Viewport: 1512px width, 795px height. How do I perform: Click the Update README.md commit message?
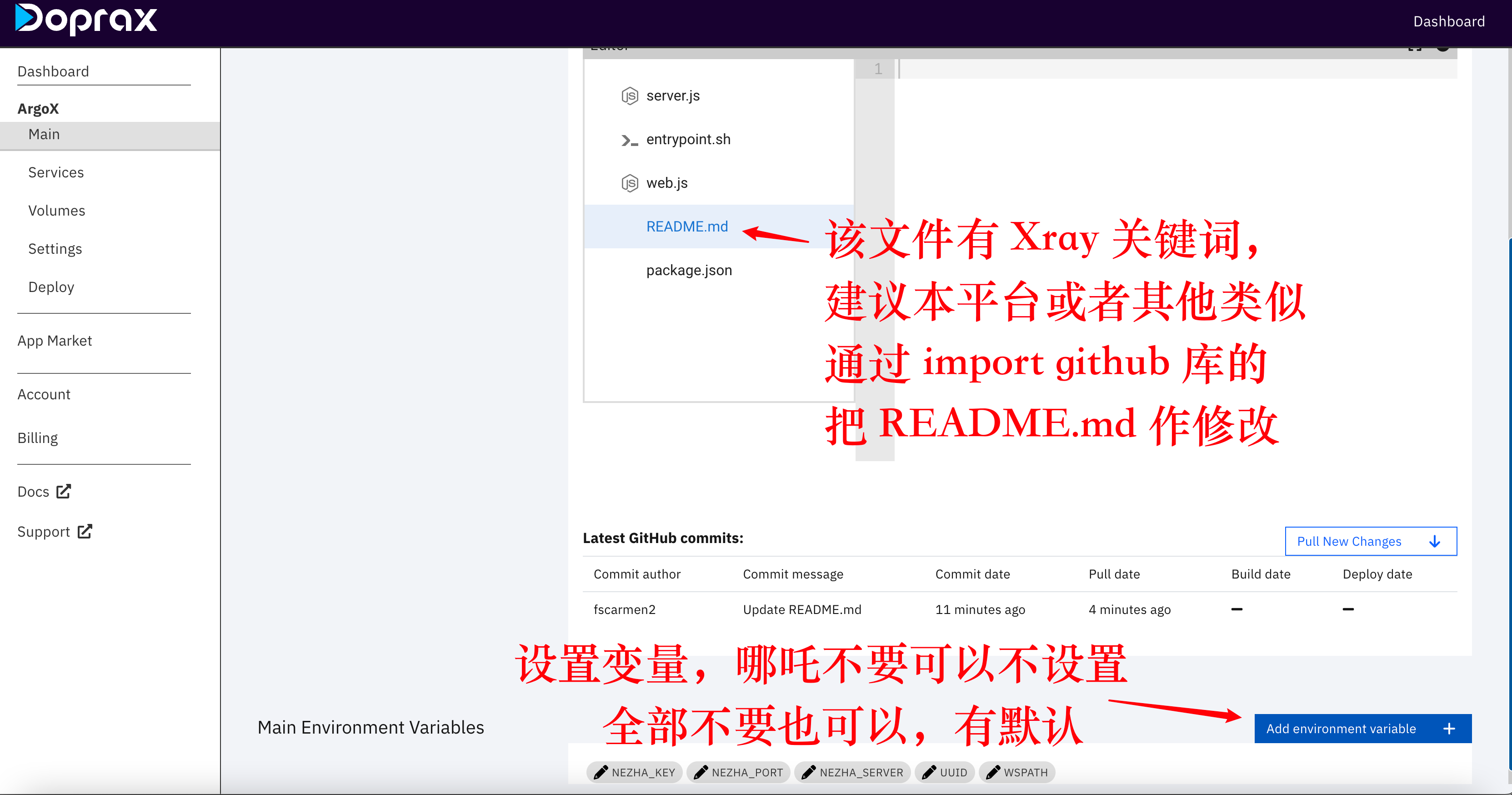coord(802,609)
